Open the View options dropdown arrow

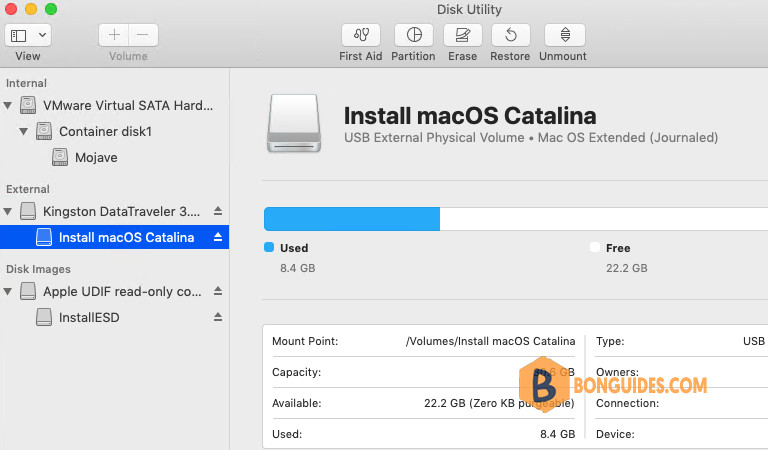[x=43, y=35]
